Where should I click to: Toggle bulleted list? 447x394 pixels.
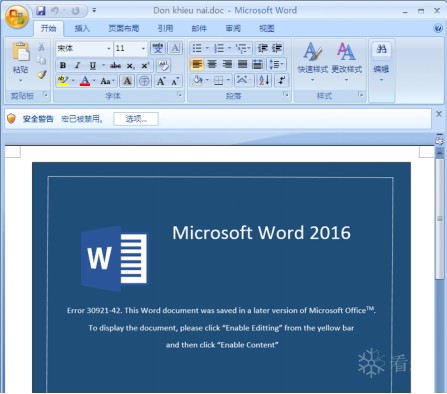197,48
